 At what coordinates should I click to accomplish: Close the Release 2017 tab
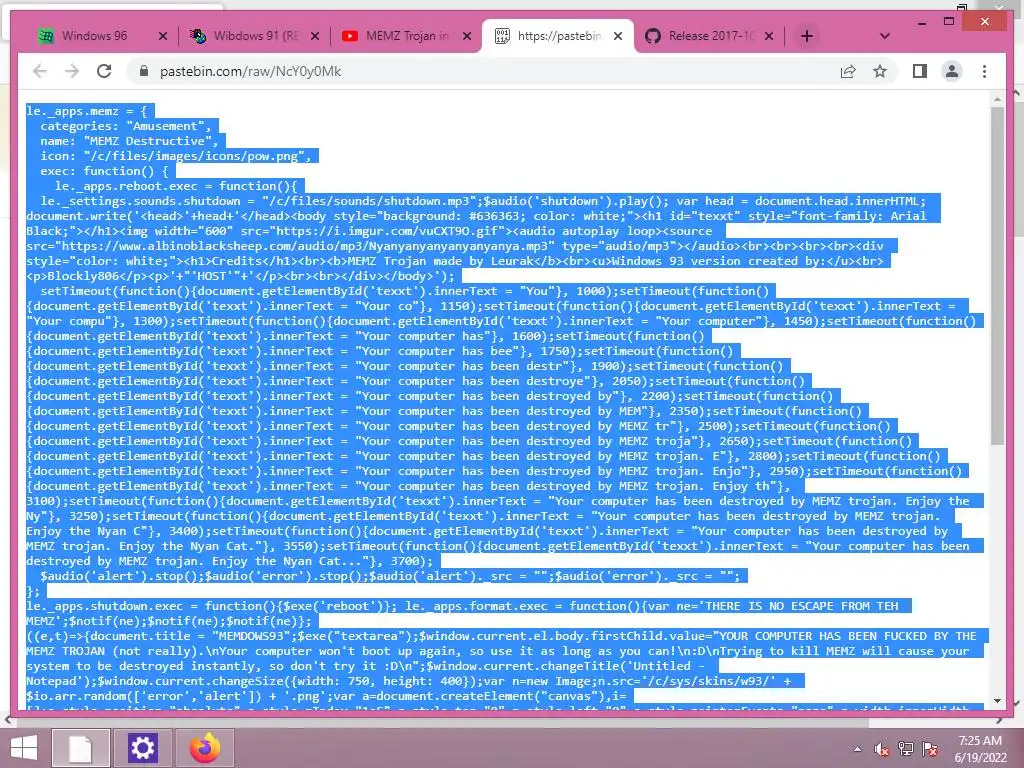point(769,37)
